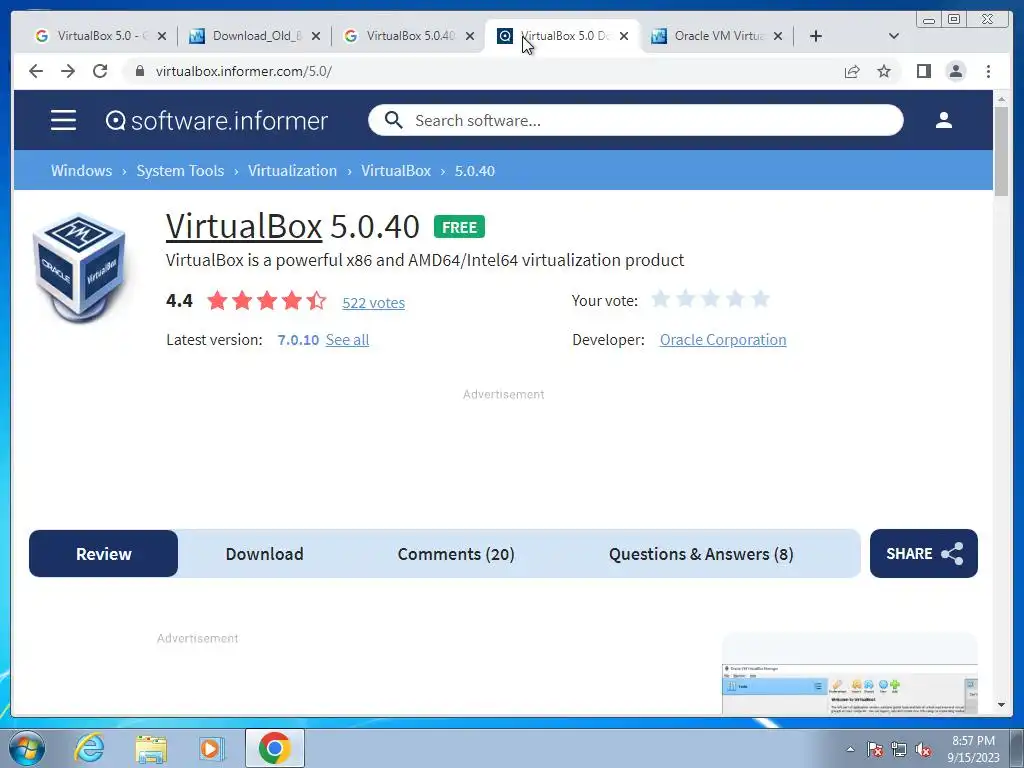Viewport: 1024px width, 768px height.
Task: Switch to the Download tab
Action: click(x=264, y=554)
